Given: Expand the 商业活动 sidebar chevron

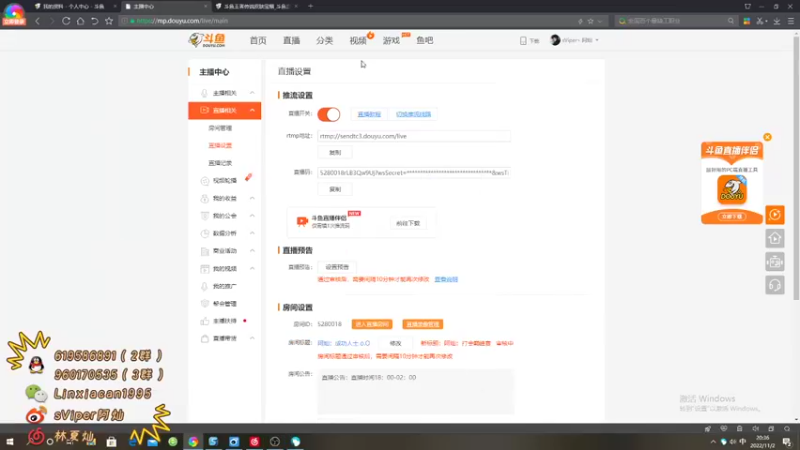Looking at the screenshot, I should tap(252, 251).
